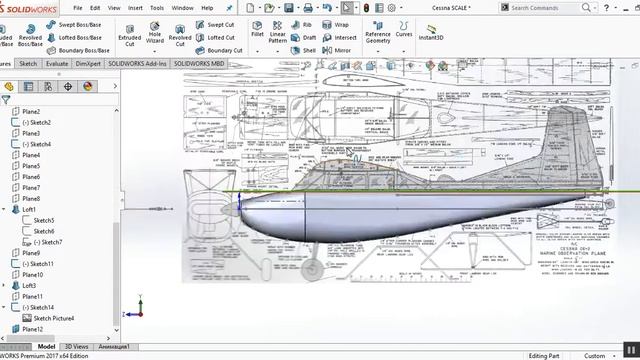The height and width of the screenshot is (360, 640).
Task: Choose the Swept Cut tool
Action: 215,25
